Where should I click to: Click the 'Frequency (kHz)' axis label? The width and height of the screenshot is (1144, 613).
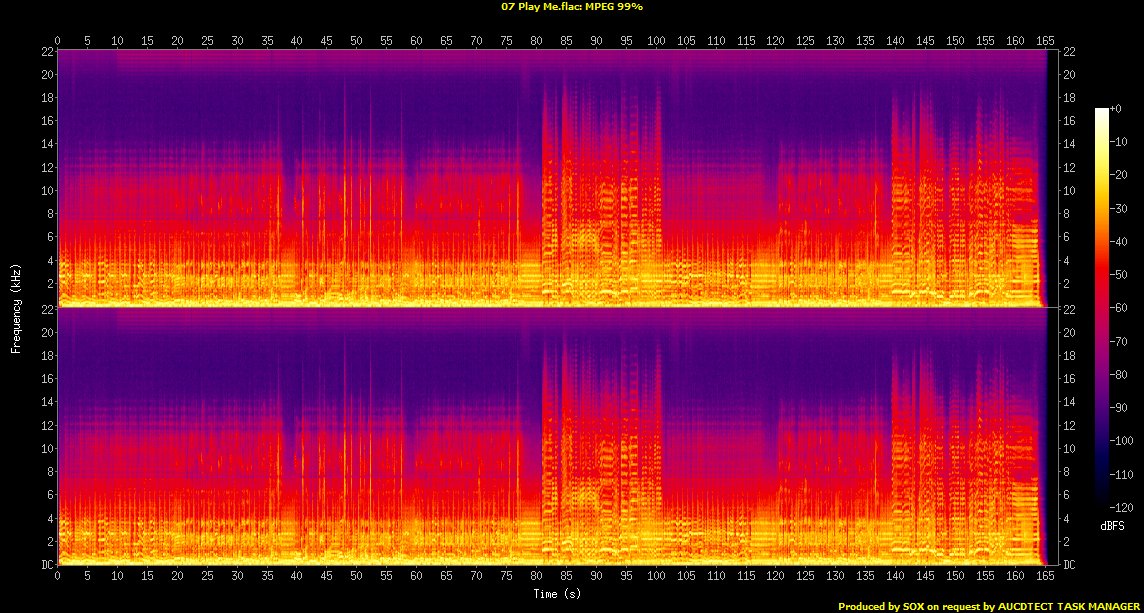tap(16, 308)
